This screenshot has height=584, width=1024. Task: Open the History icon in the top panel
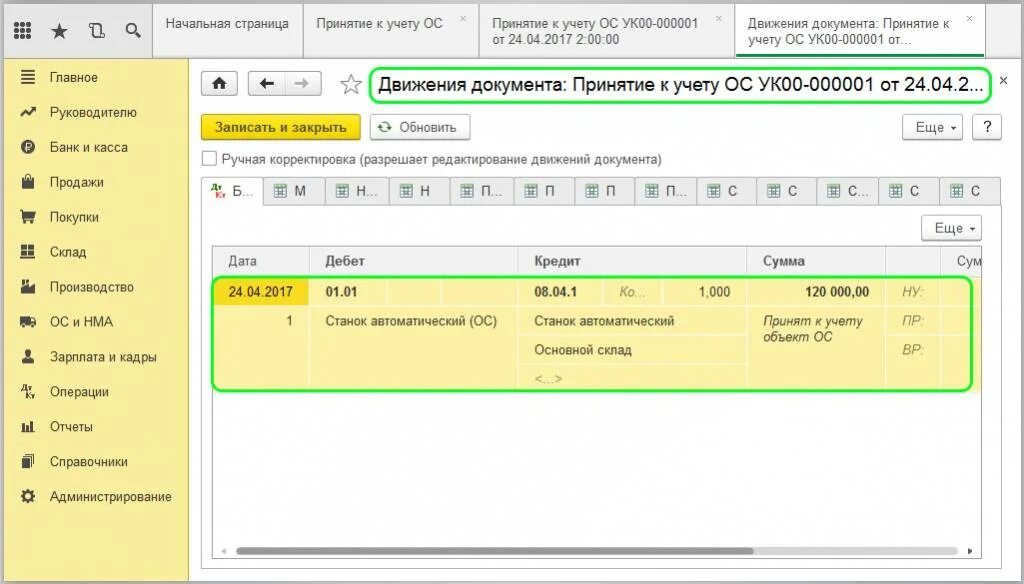[x=97, y=30]
